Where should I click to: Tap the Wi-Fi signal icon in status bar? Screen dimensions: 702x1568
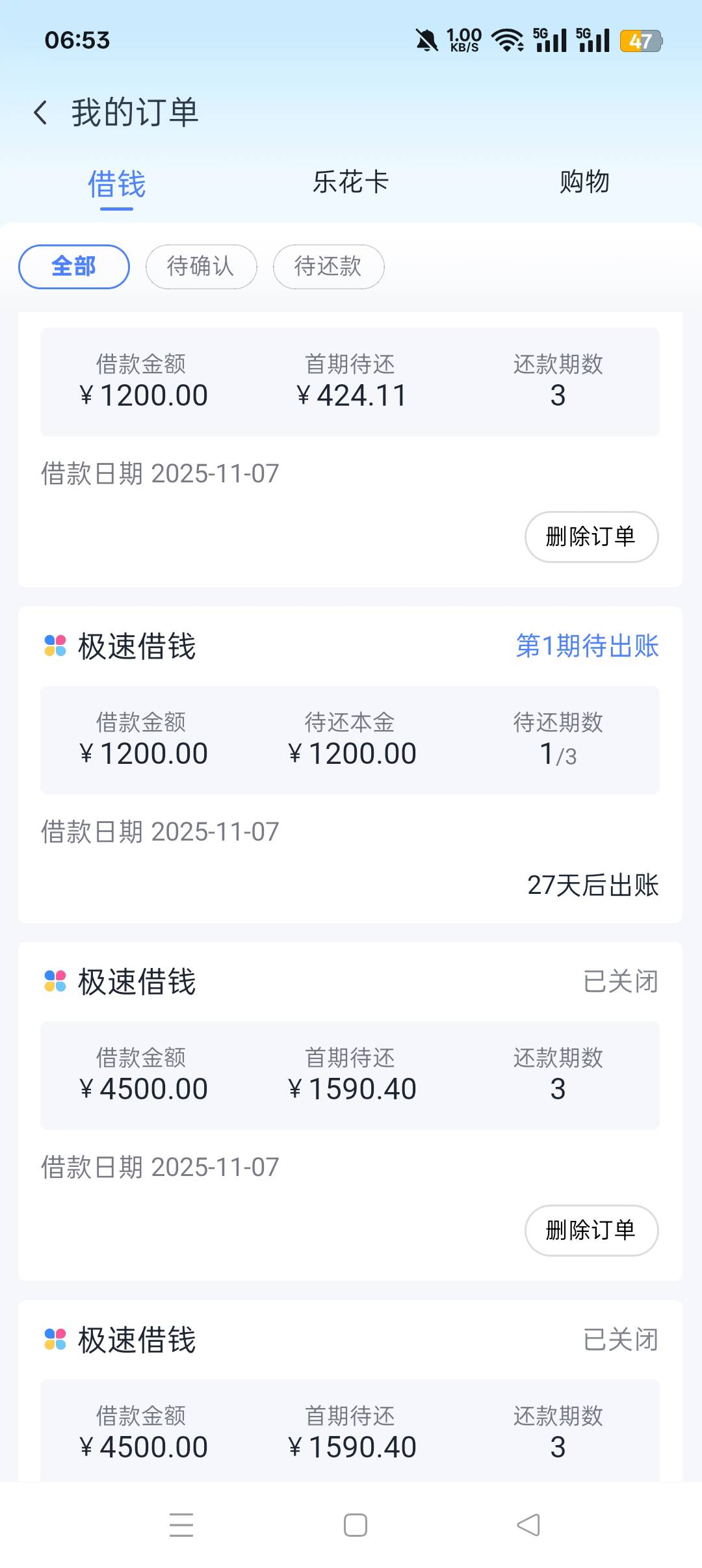click(508, 40)
